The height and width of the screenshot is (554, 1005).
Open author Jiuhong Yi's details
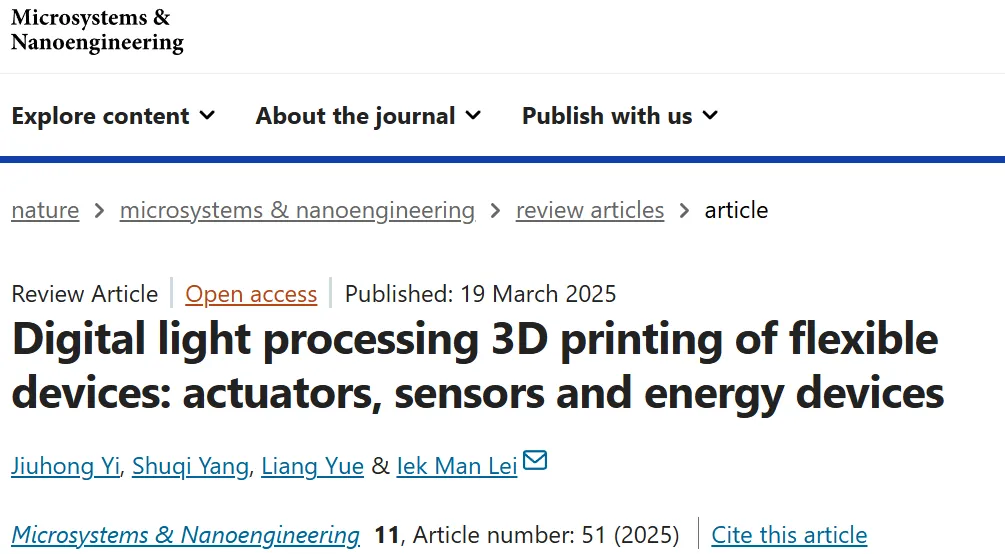pos(66,466)
